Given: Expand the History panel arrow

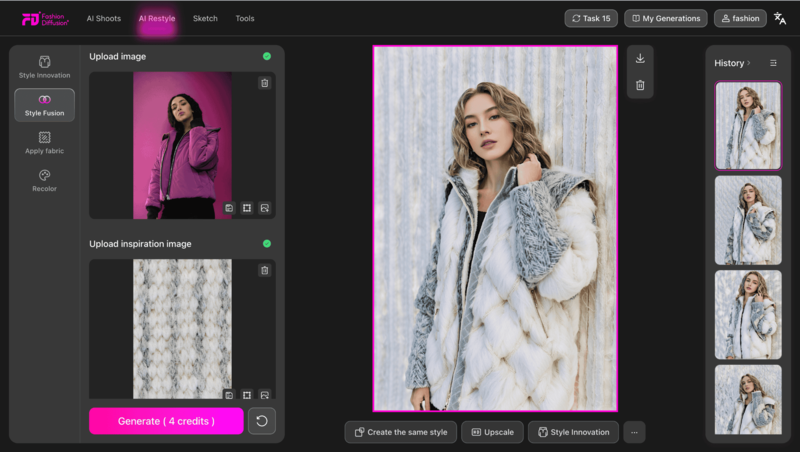Looking at the screenshot, I should (x=749, y=63).
